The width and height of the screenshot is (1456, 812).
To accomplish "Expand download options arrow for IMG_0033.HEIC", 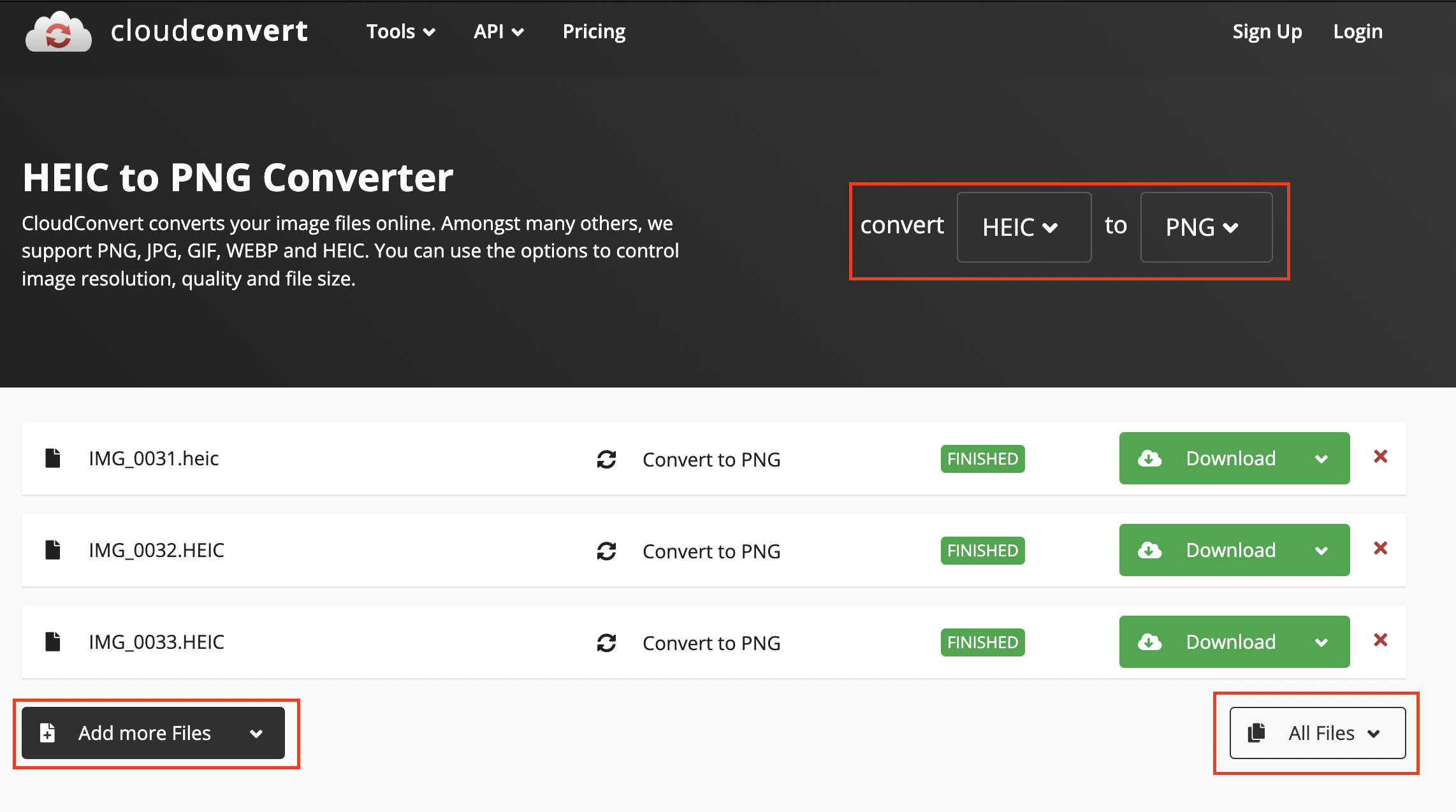I will (x=1322, y=642).
